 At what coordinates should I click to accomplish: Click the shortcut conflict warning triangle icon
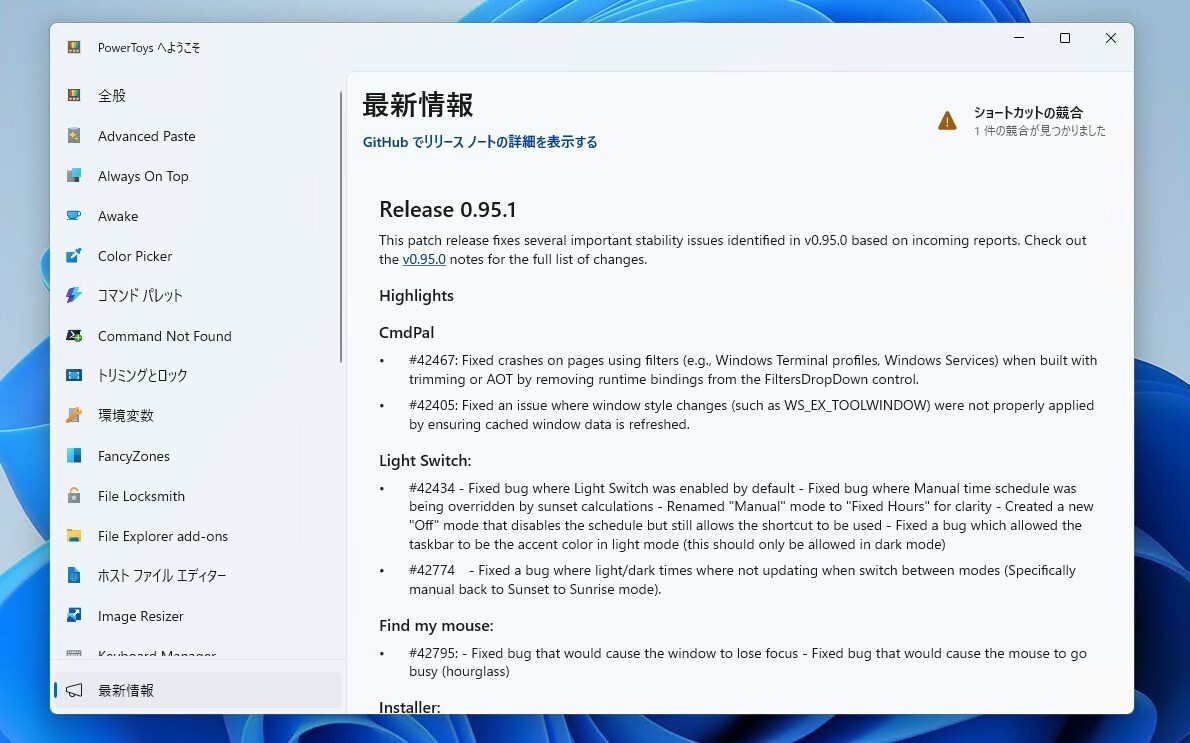coord(947,121)
